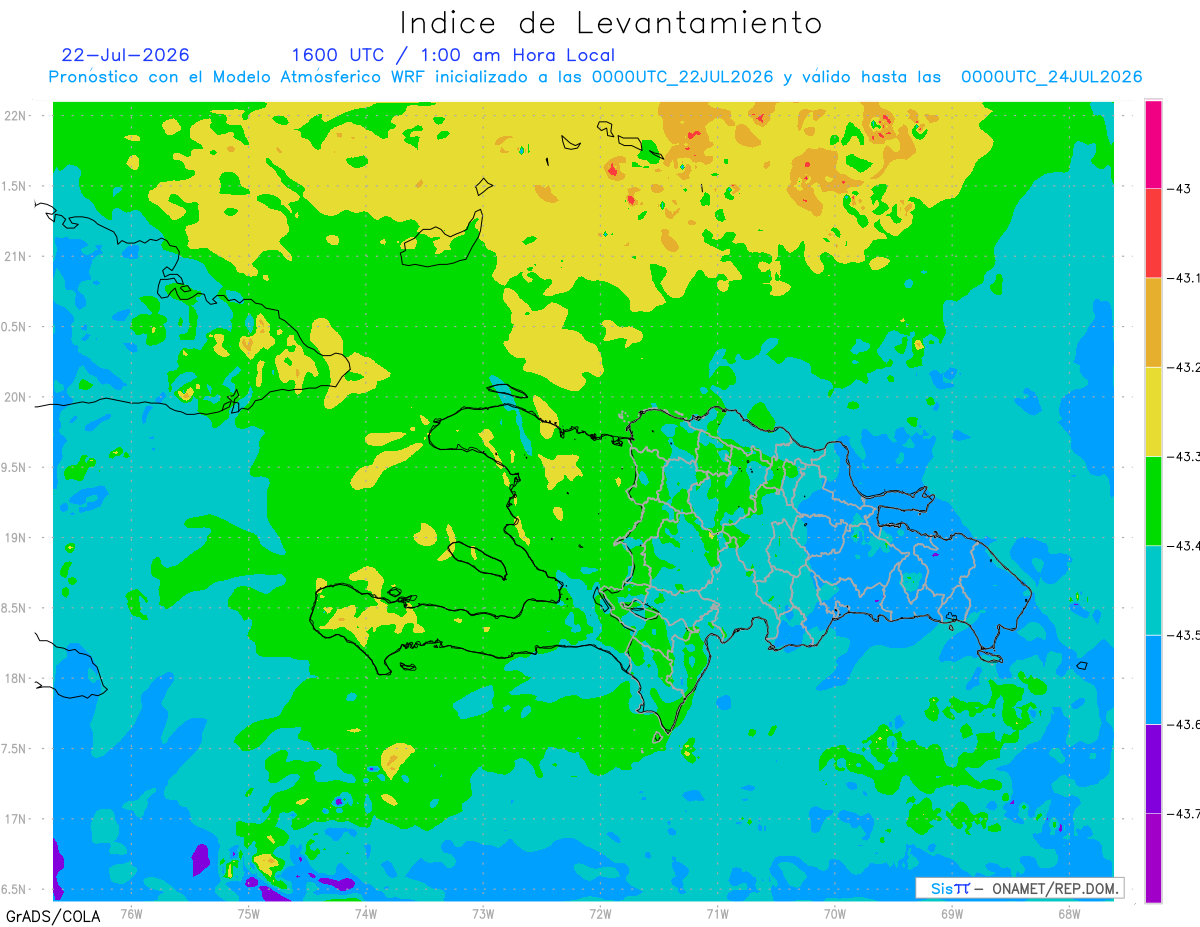Select the date text "22-Jul-2026"
Viewport: 1200px width, 927px height.
(x=125, y=55)
